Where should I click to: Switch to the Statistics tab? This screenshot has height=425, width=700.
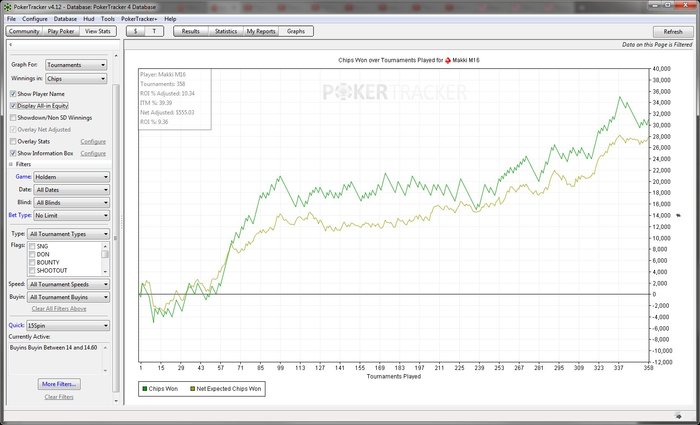pyautogui.click(x=226, y=32)
